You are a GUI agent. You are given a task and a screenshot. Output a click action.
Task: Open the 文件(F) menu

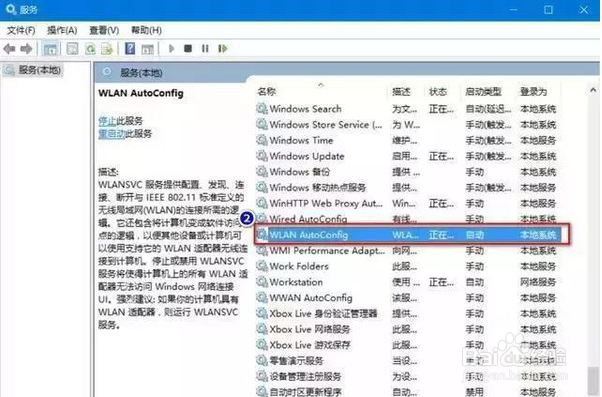[21, 30]
